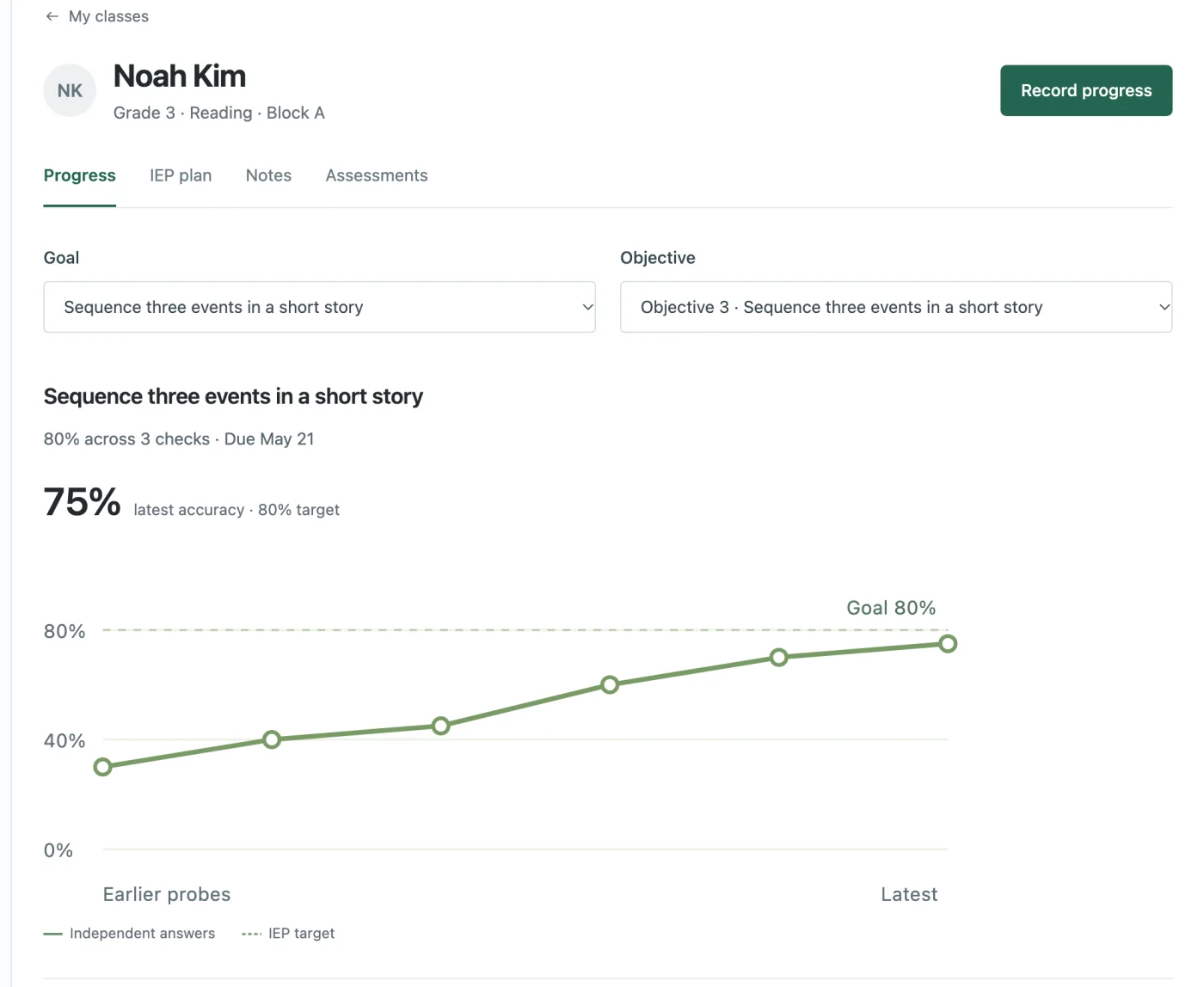Screen dimensions: 1204x987
Task: Select the Assessments tab
Action: [377, 175]
